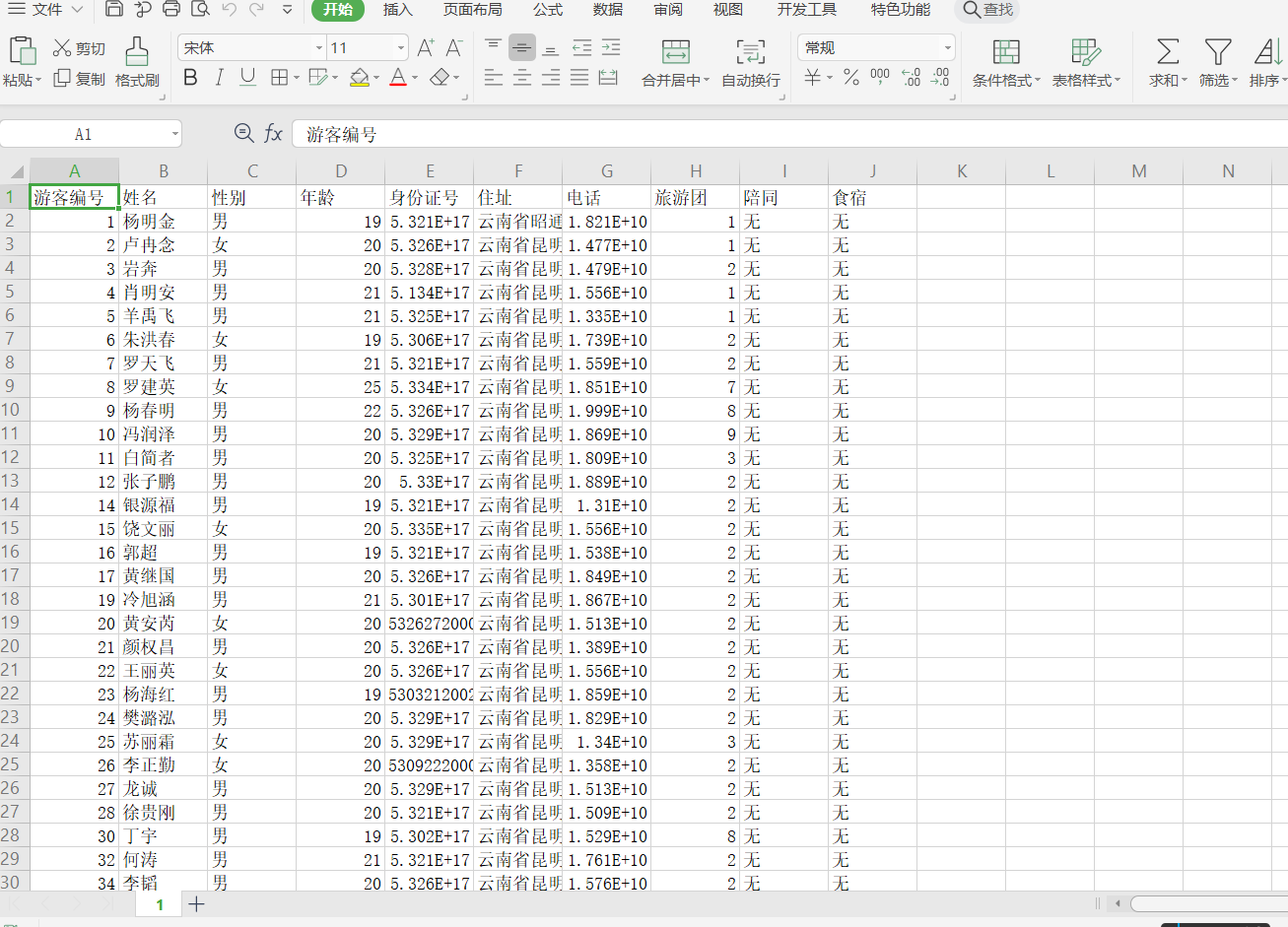Click the Merge and Center (合并居中) icon
The image size is (1288, 927).
tap(676, 52)
